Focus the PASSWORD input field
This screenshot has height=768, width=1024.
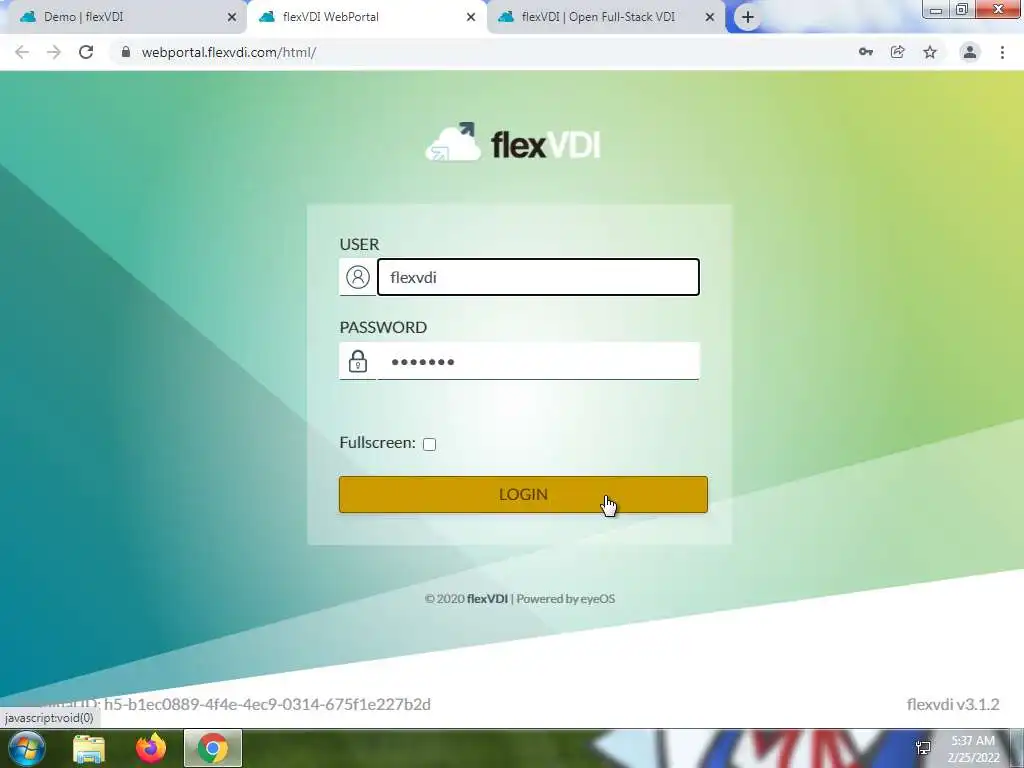click(538, 361)
